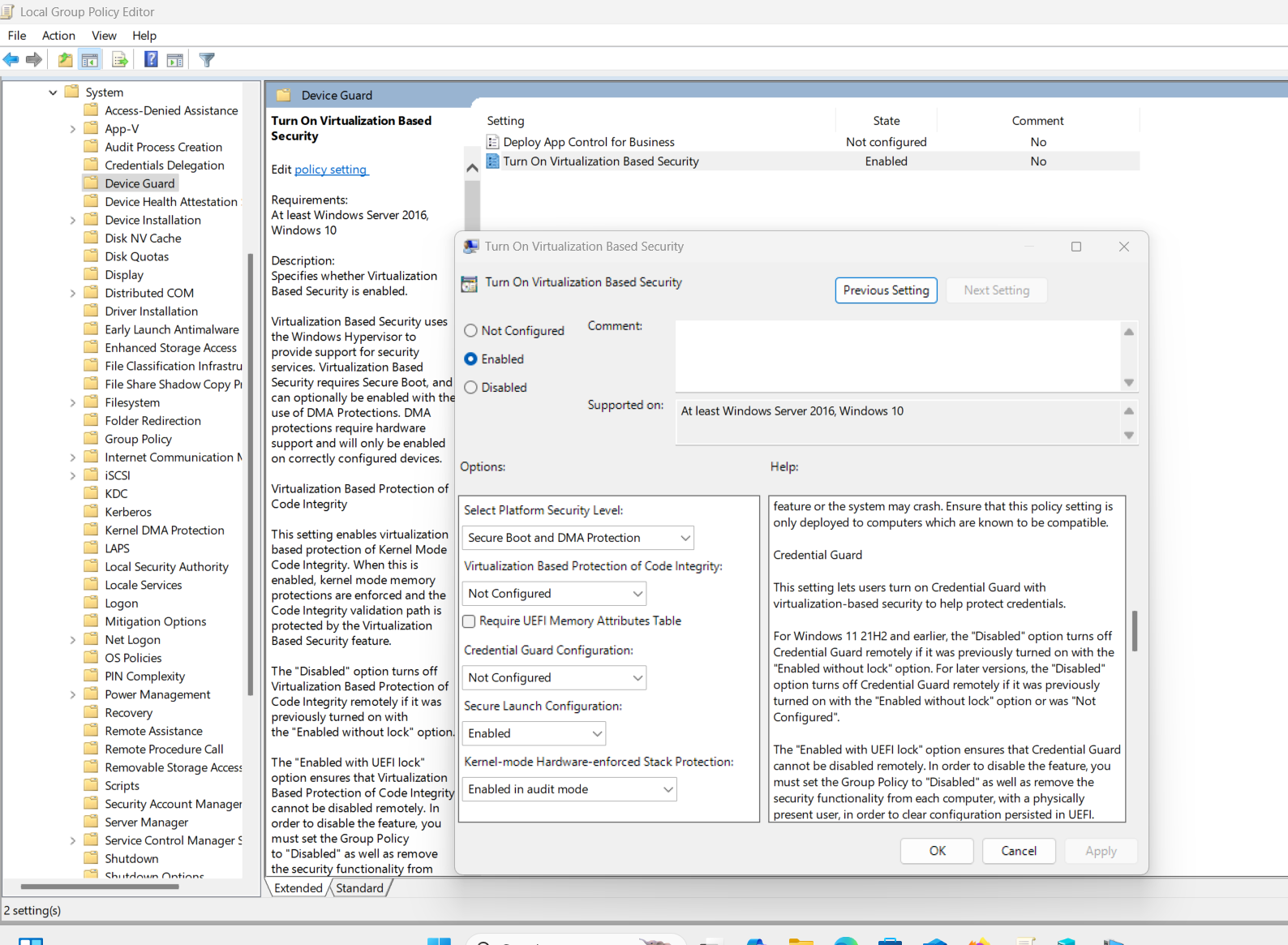Open the Credential Guard Configuration dropdown

pos(554,677)
